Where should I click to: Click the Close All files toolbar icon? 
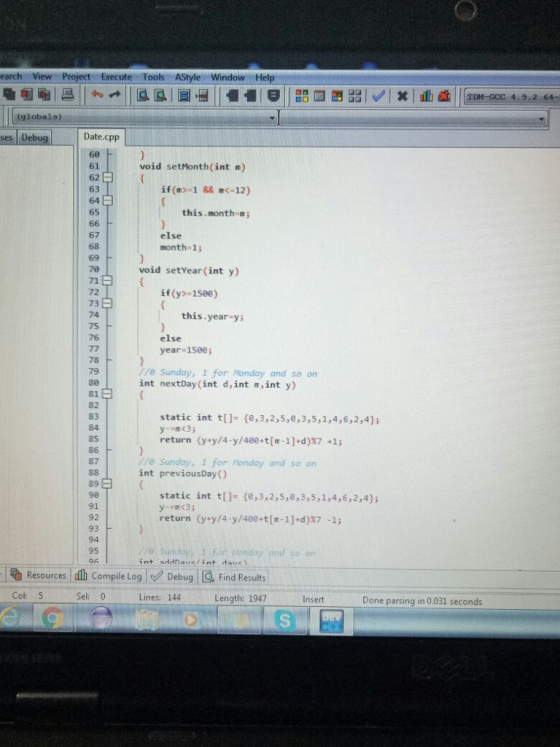coord(44,95)
